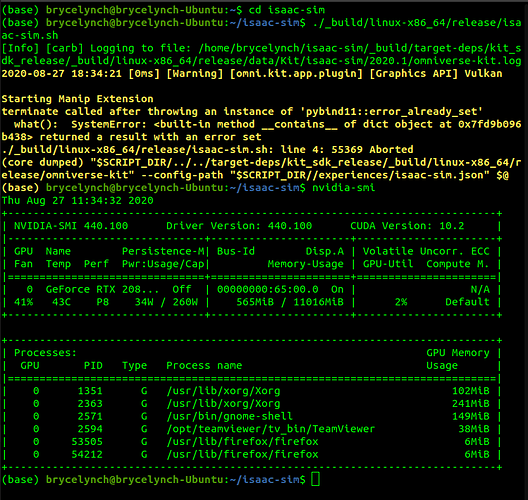Click the '102MiB' memory usage value
The image size is (528, 500).
tap(471, 391)
